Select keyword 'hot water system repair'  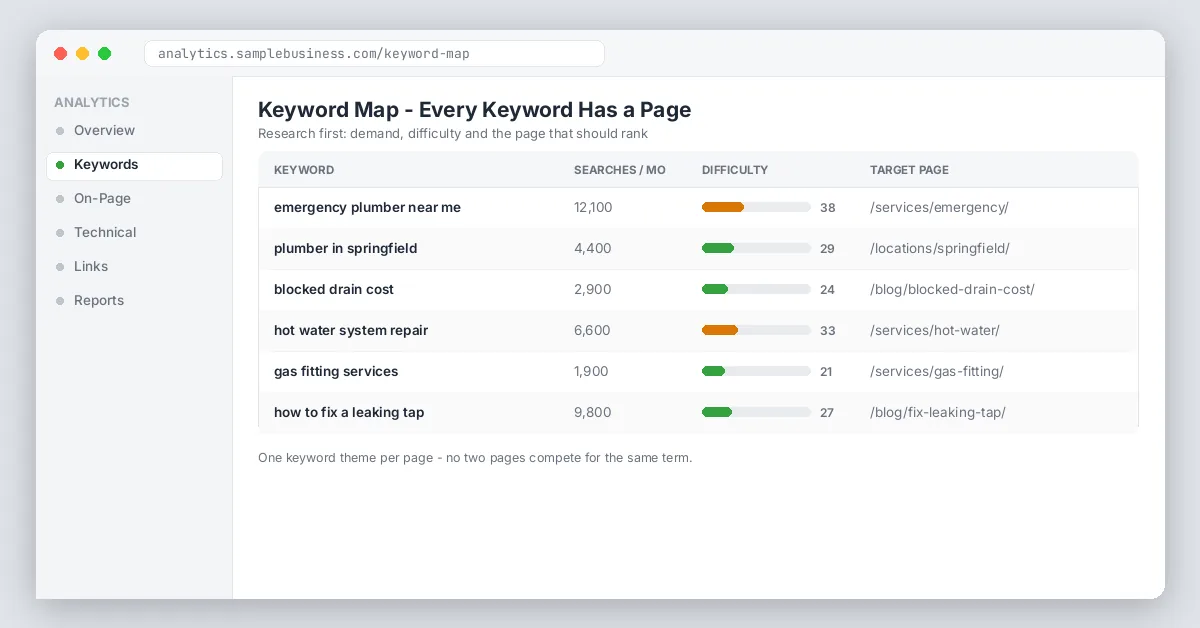coord(351,330)
